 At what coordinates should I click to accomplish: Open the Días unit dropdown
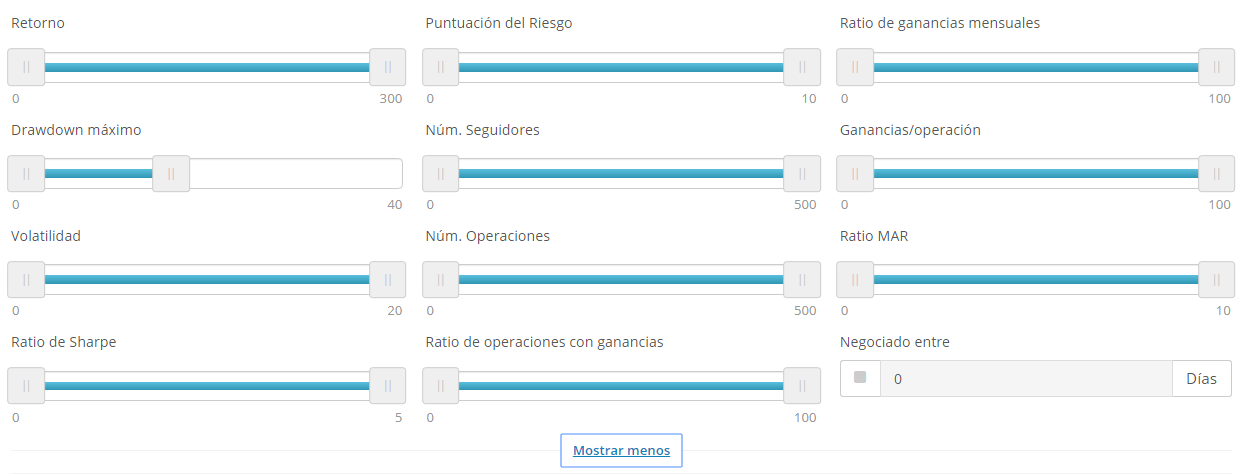[1202, 379]
